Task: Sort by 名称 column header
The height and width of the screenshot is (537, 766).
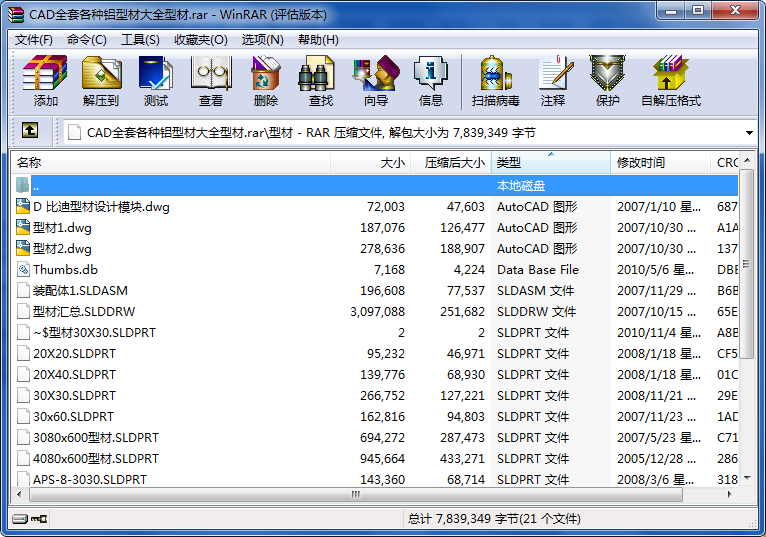Action: click(x=170, y=163)
